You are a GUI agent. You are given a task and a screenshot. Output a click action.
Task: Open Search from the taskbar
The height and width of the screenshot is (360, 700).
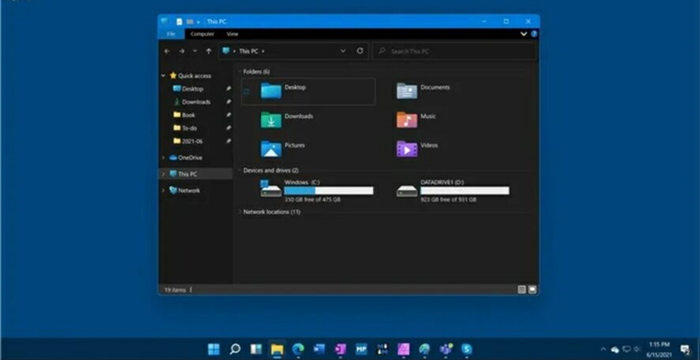pos(235,349)
